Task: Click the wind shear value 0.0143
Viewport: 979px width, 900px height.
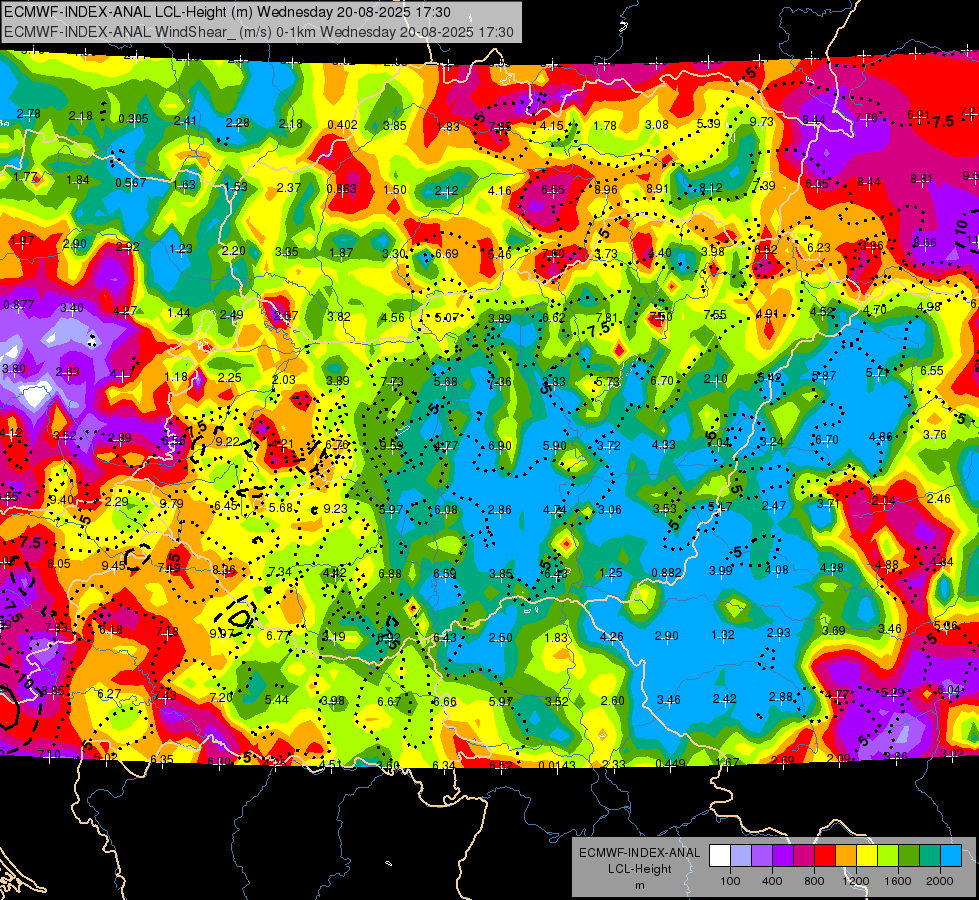Action: pyautogui.click(x=557, y=765)
